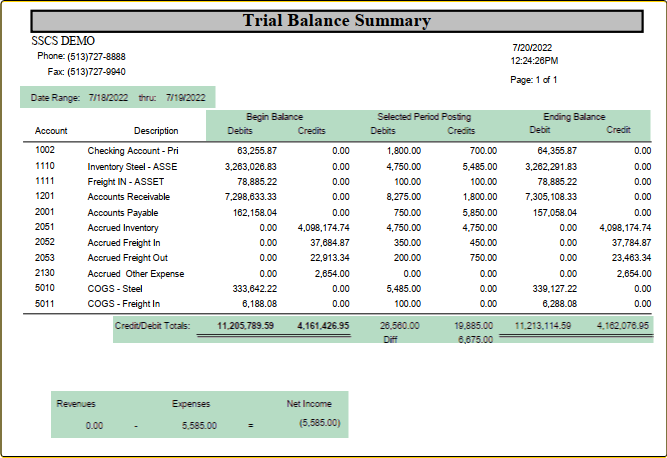Click period credit 5,850.00

pos(480,213)
